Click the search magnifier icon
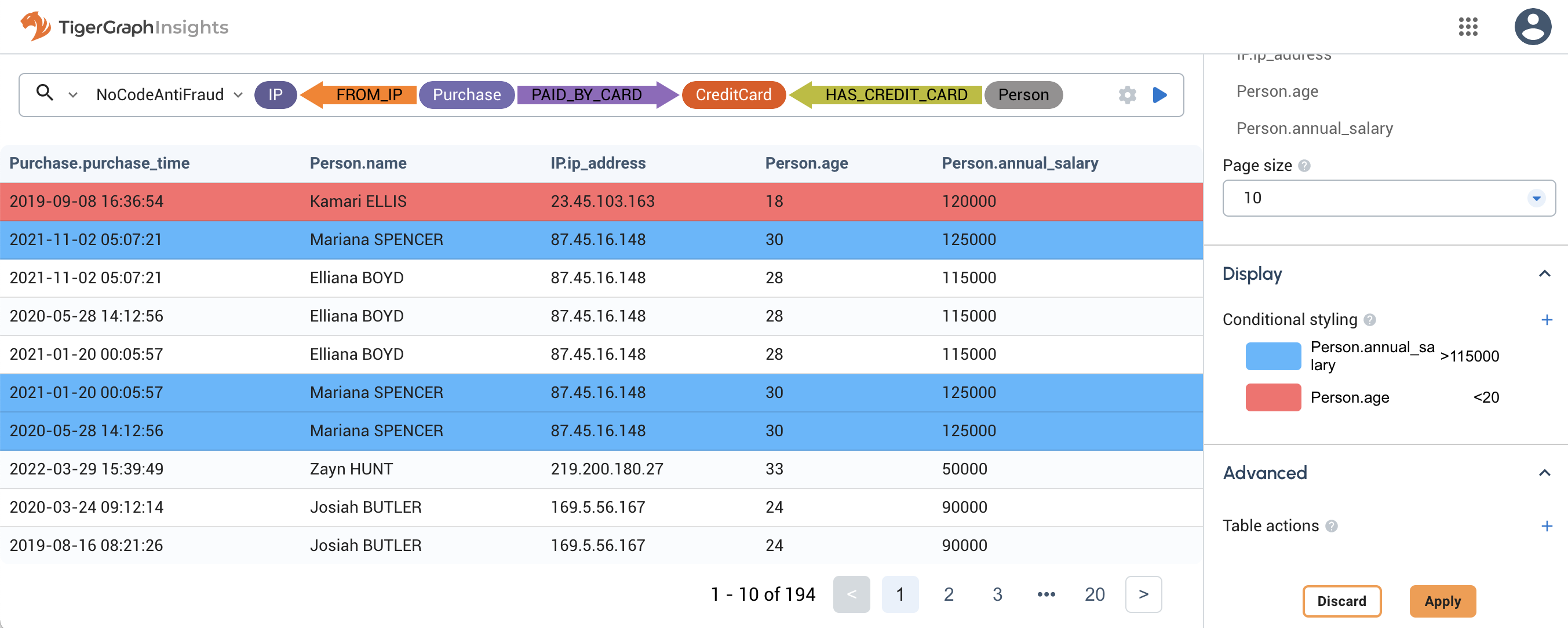Viewport: 1568px width, 628px height. tap(46, 94)
